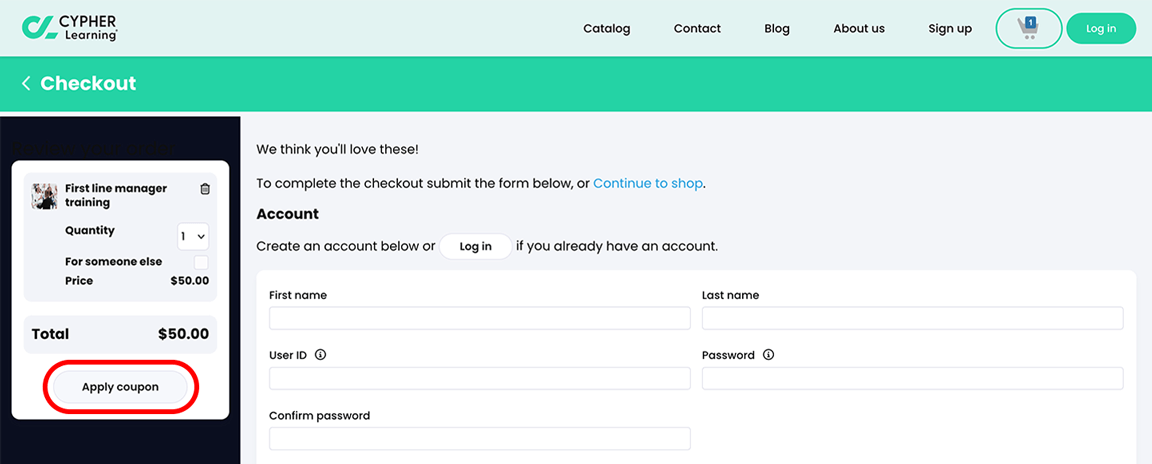
Task: Click the CYPHER Learning logo
Action: point(70,27)
